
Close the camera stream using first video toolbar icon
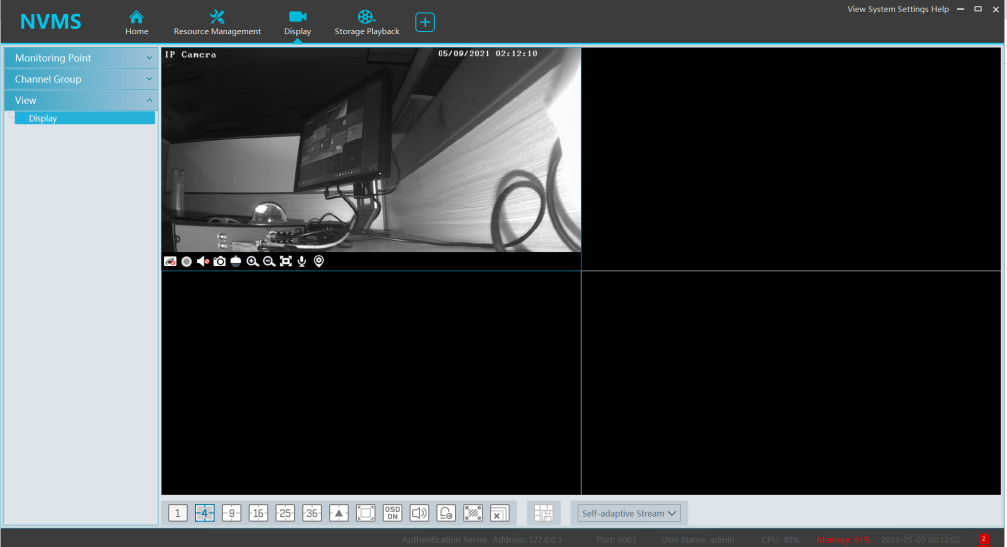pos(170,261)
